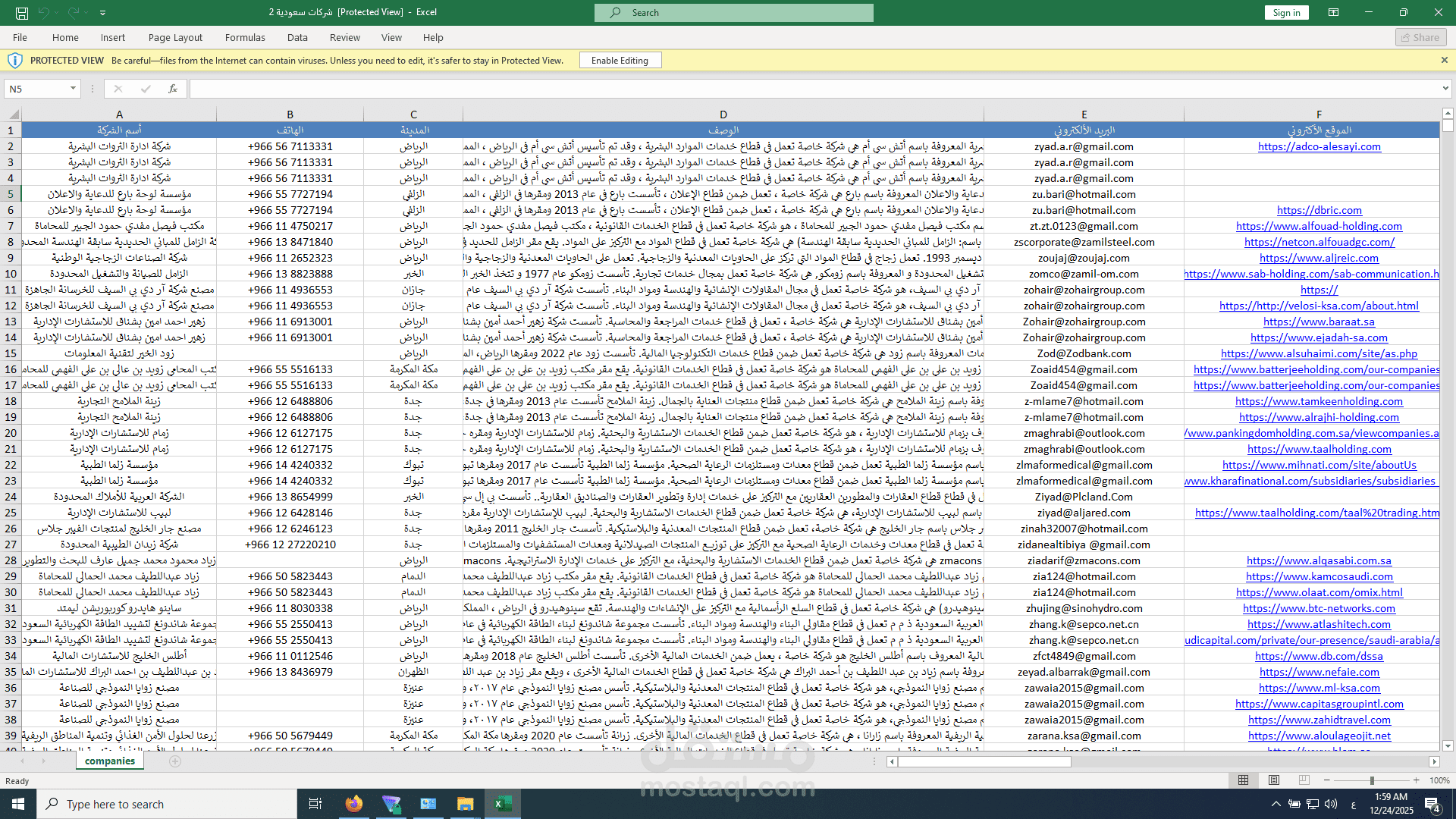The image size is (1456, 819).
Task: Click the Save icon in the title bar
Action: [x=22, y=13]
